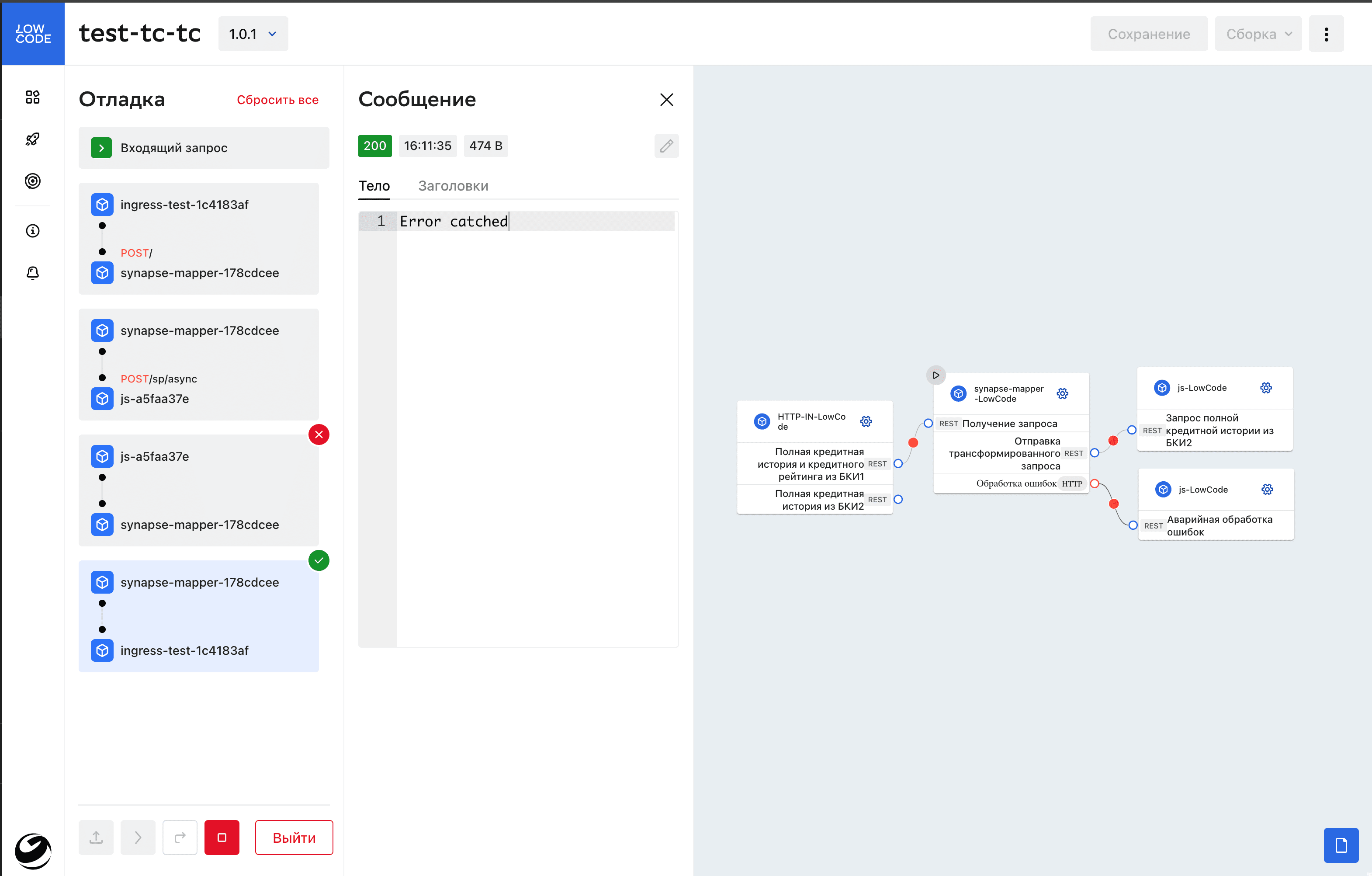Expand the Входящий запрос green chevron
Image resolution: width=1372 pixels, height=876 pixels.
tap(101, 148)
